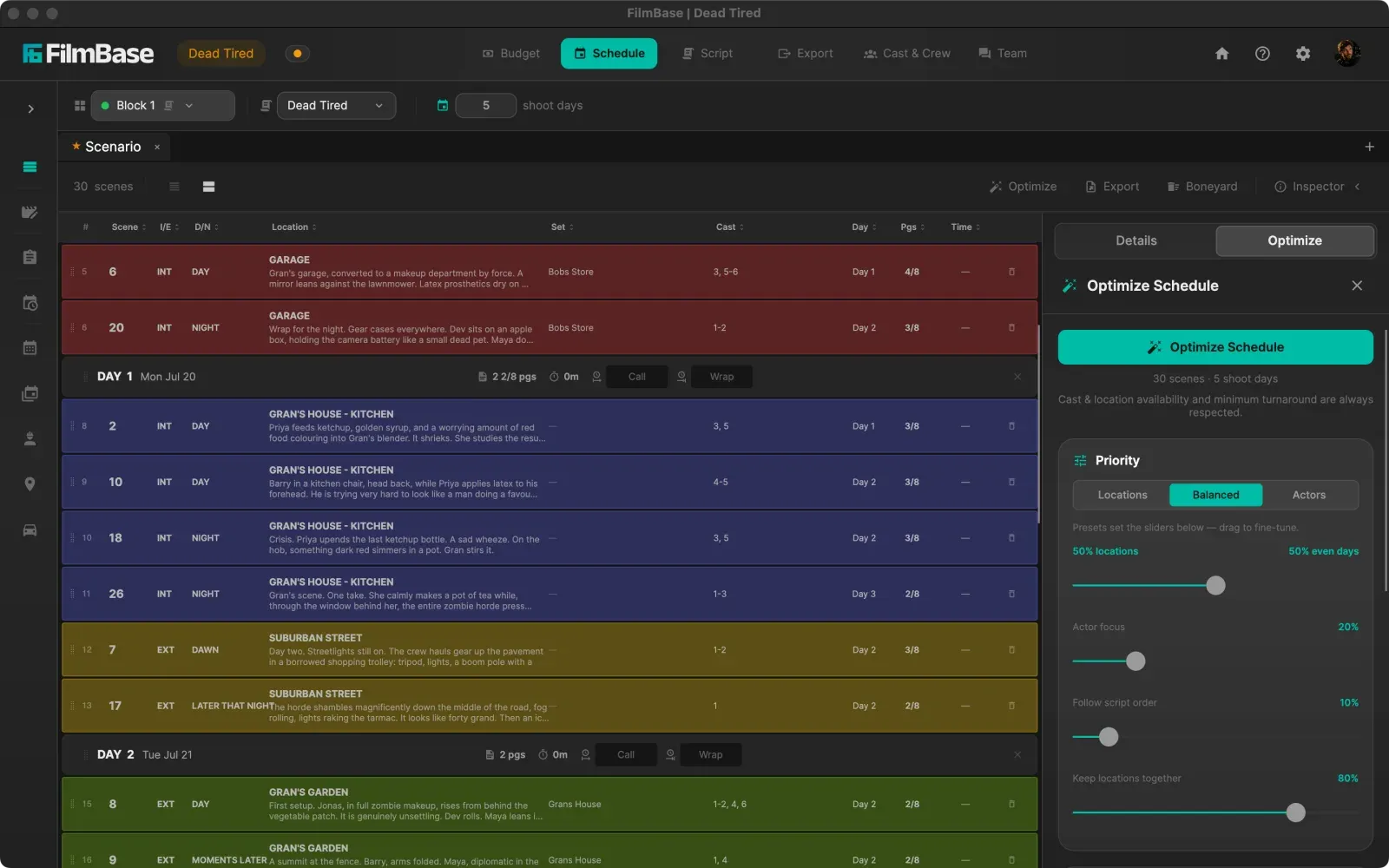Open the help question-mark icon
This screenshot has height=868, width=1389.
tap(1262, 54)
